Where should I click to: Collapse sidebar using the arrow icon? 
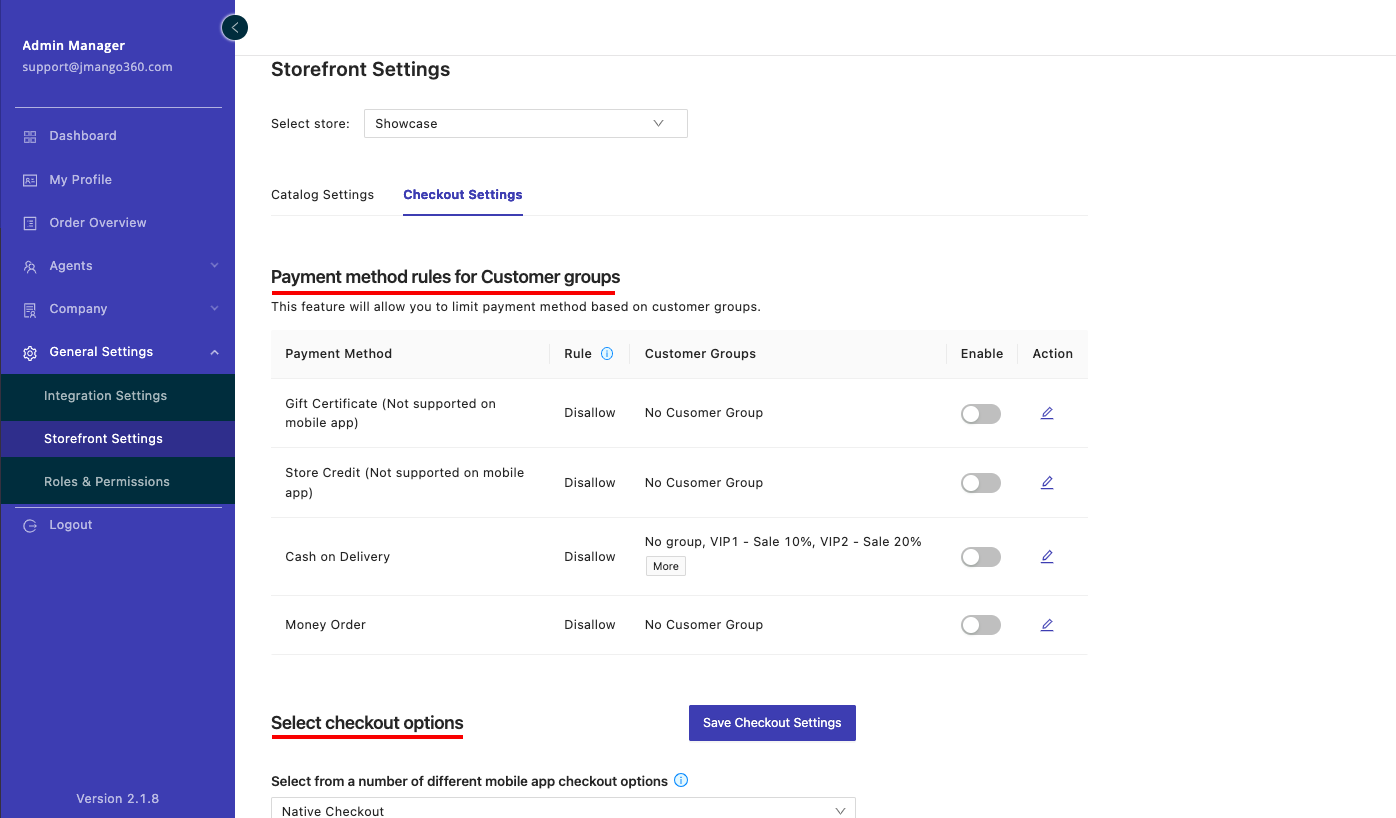234,28
